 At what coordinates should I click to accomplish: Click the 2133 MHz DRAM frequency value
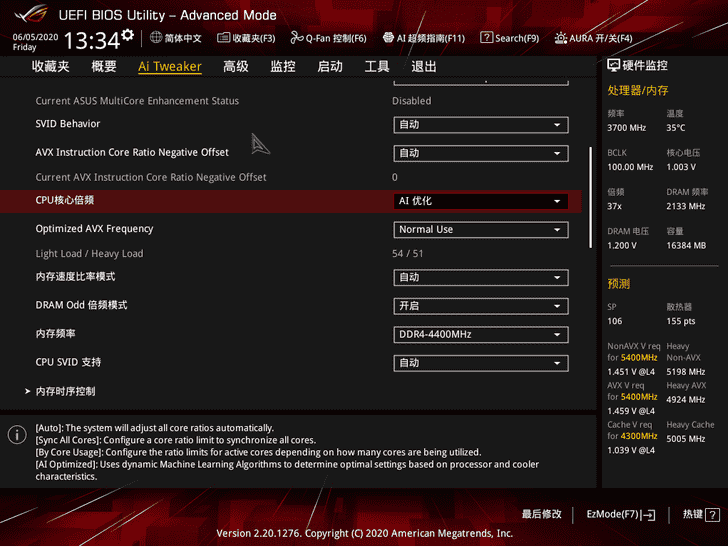tap(686, 206)
